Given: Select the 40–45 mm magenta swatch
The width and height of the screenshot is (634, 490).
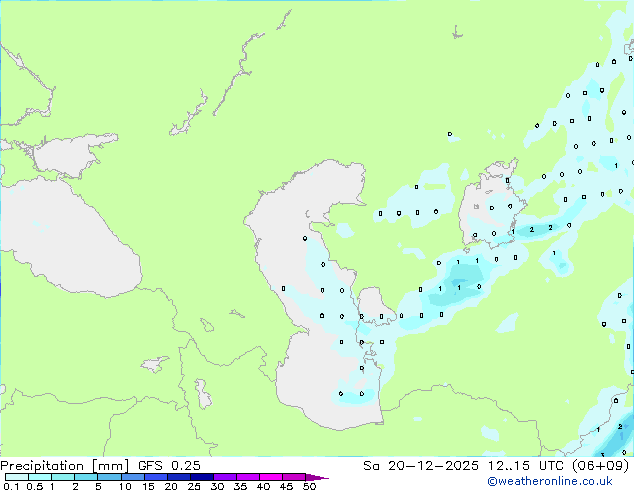Looking at the screenshot, I should pyautogui.click(x=271, y=477).
